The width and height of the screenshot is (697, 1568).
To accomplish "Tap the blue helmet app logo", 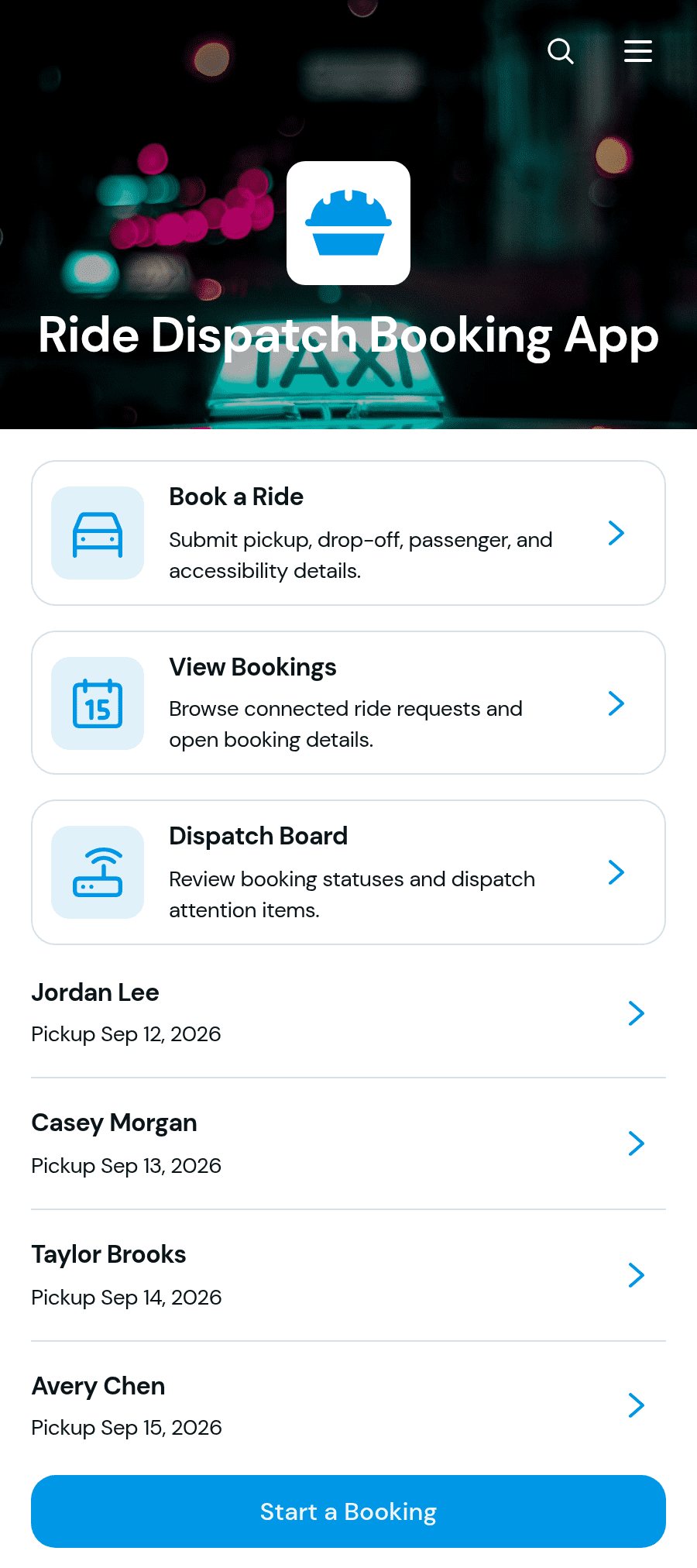I will click(x=348, y=223).
